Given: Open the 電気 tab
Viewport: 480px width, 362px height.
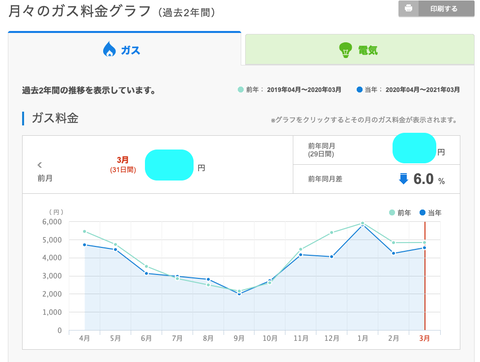Looking at the screenshot, I should pyautogui.click(x=360, y=50).
